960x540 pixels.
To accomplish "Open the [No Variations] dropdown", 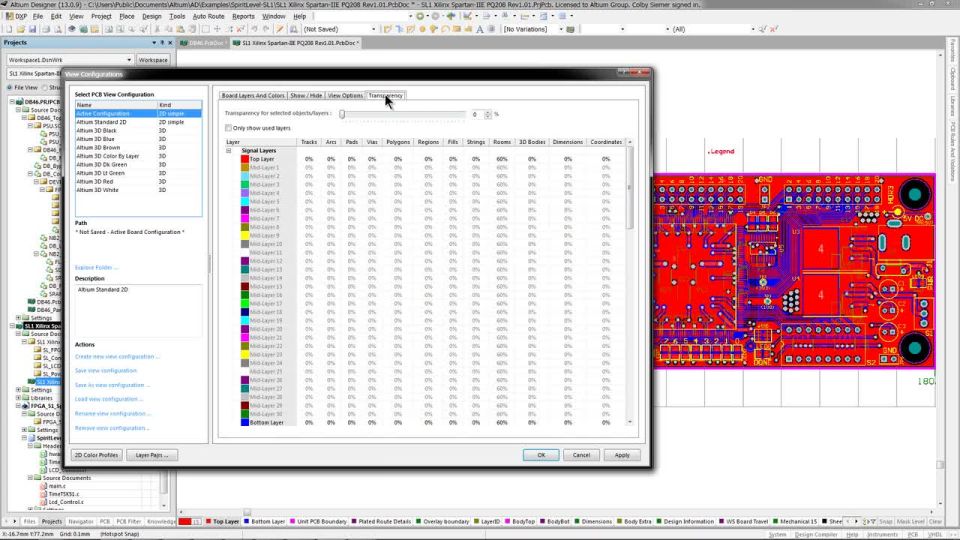I will (x=561, y=29).
